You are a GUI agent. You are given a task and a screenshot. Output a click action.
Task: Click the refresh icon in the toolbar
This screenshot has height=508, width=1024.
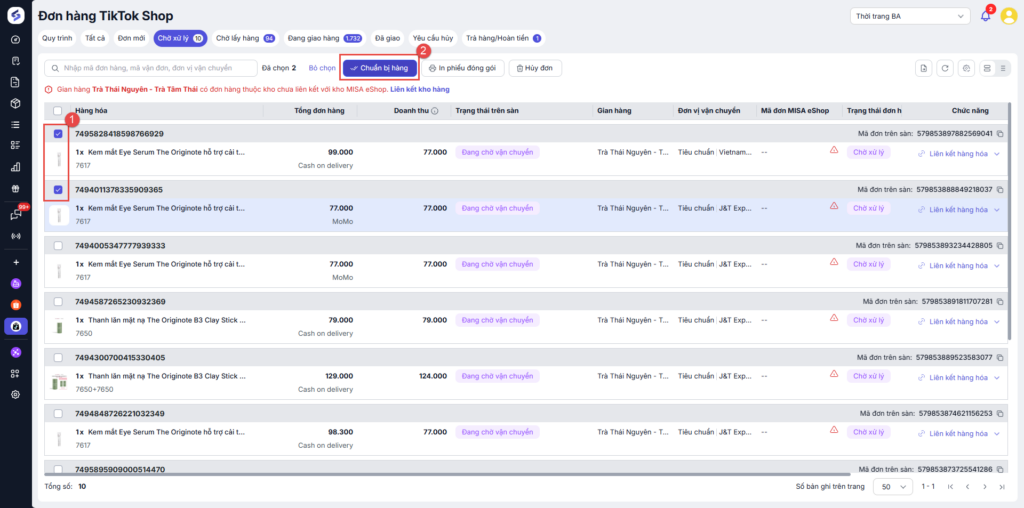click(945, 68)
